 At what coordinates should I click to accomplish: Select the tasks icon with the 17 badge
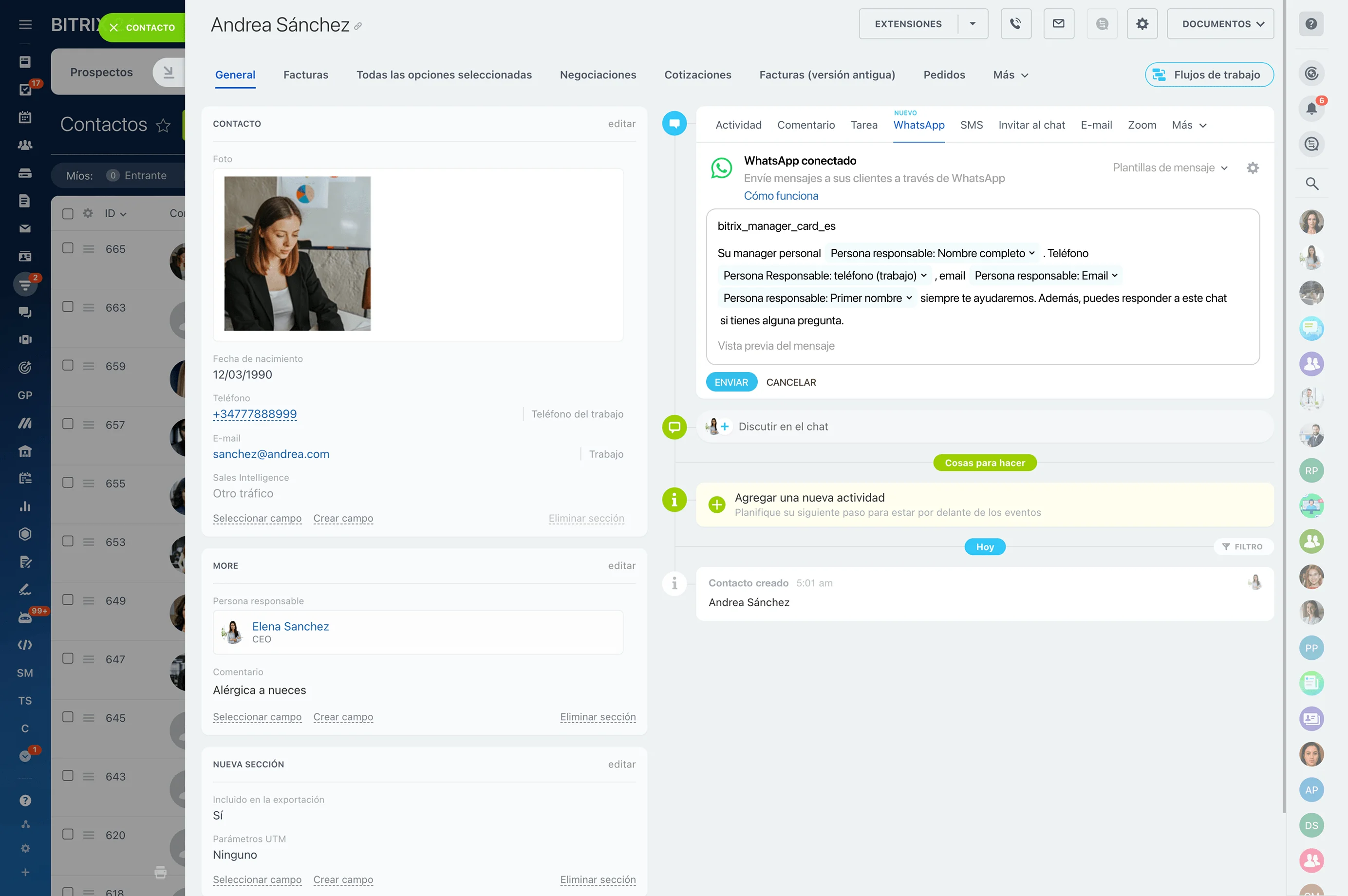(25, 89)
